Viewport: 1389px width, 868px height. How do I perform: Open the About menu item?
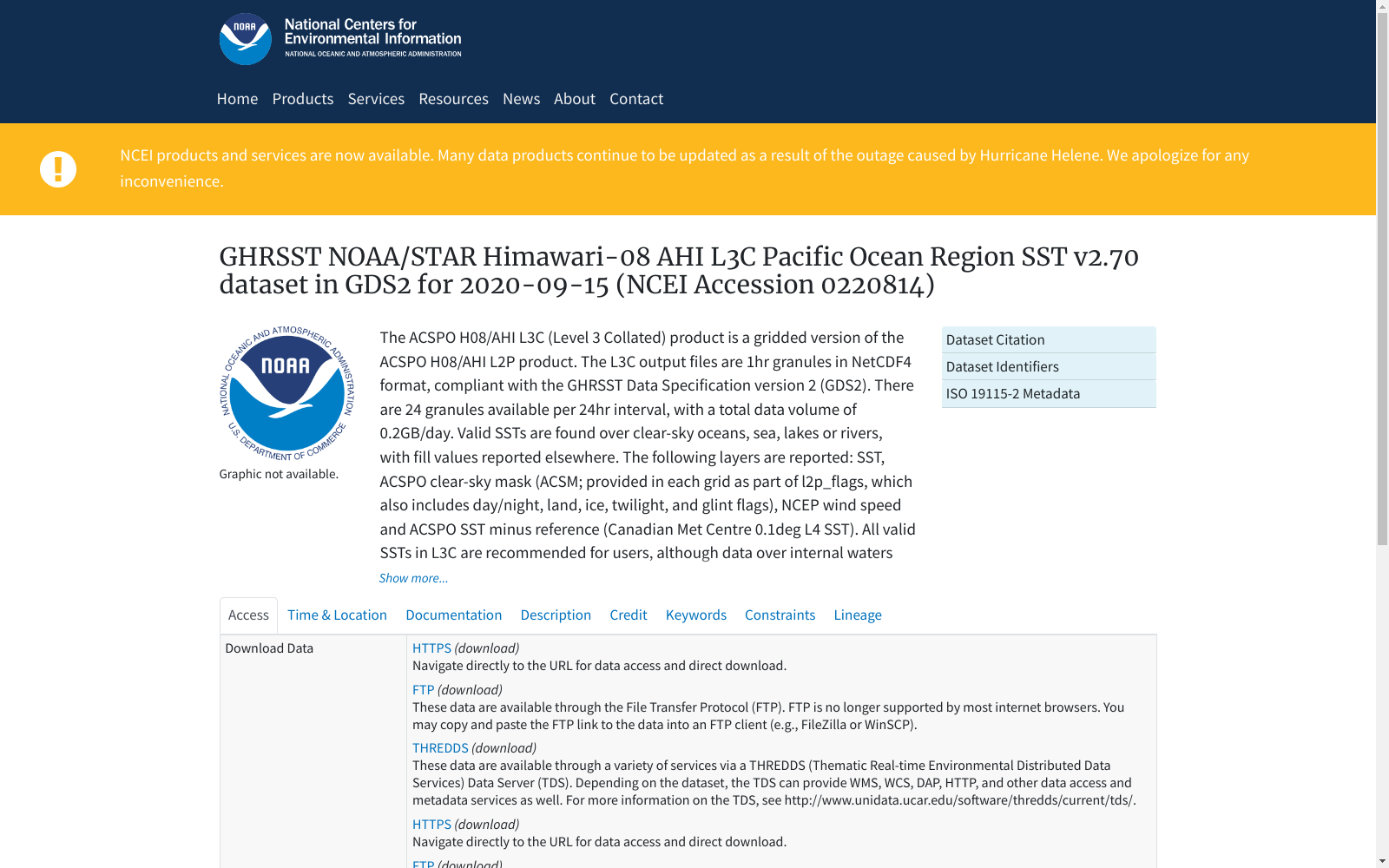pos(575,99)
